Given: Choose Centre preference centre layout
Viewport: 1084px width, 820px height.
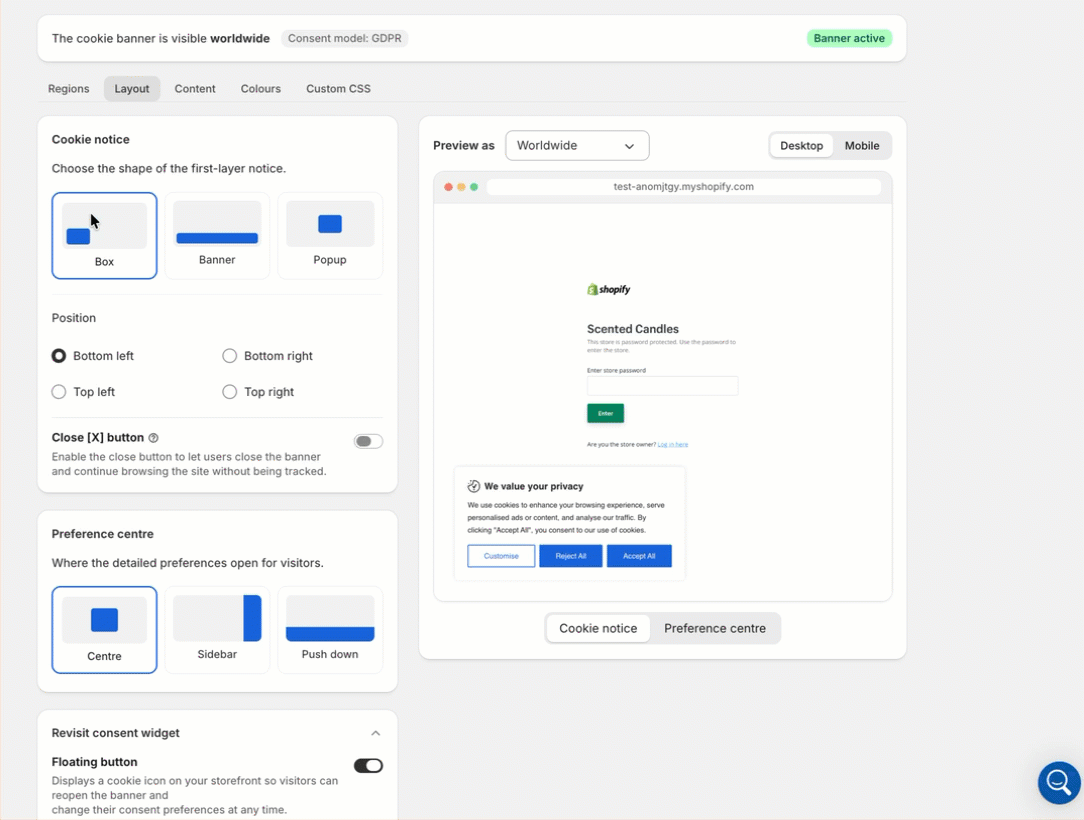Looking at the screenshot, I should (104, 630).
